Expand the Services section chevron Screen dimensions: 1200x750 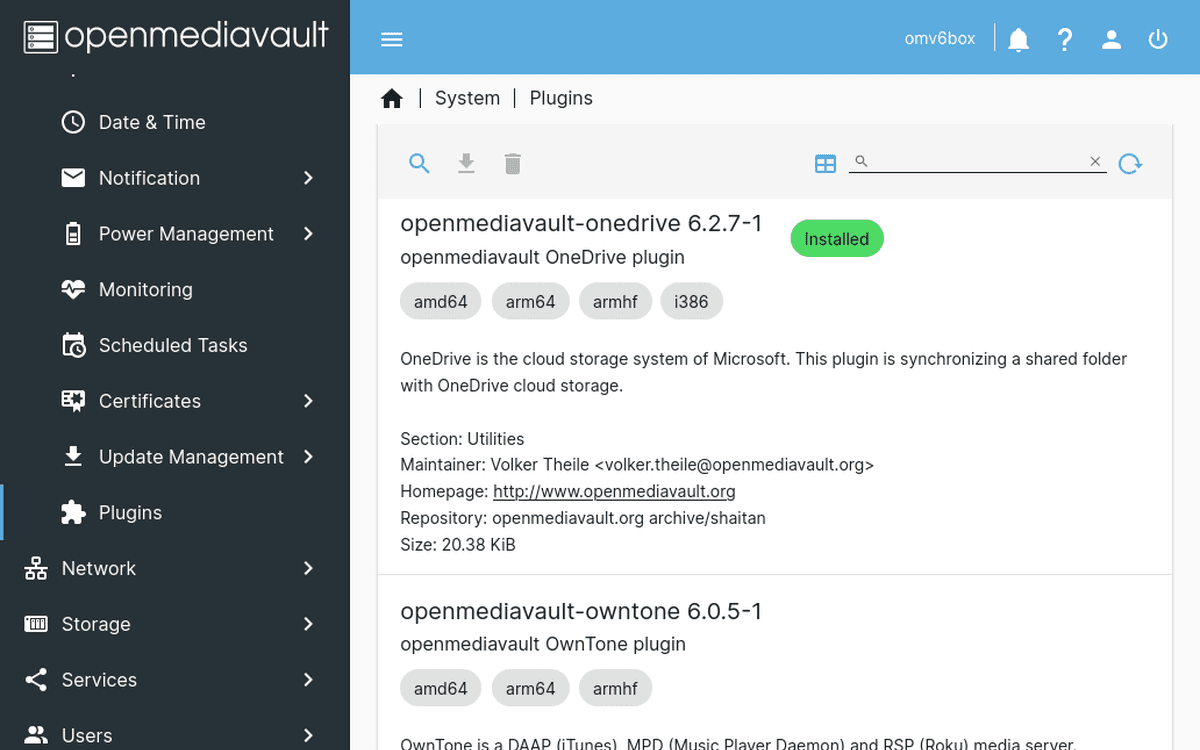coord(308,680)
